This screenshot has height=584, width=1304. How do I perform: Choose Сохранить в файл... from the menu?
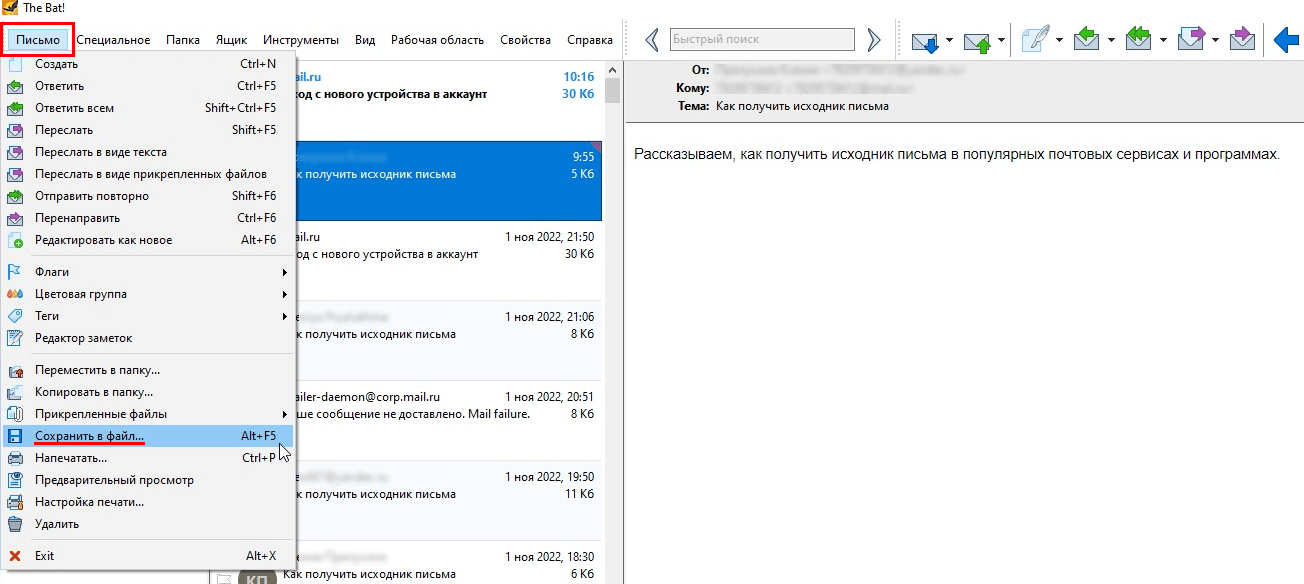90,436
